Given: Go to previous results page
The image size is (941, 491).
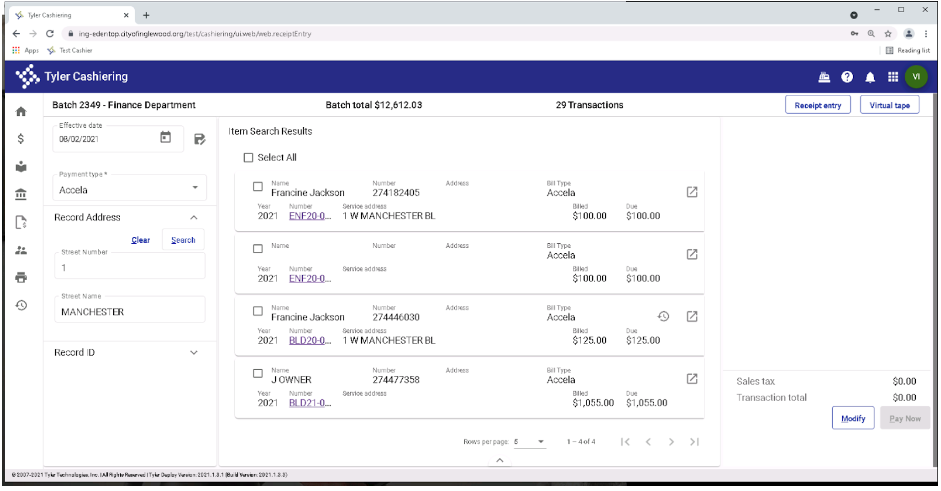Looking at the screenshot, I should pyautogui.click(x=648, y=442).
